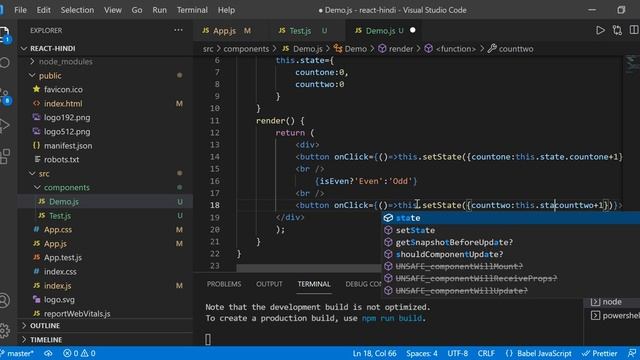Click the CRLF line ending item
Image resolution: width=640 pixels, height=360 pixels.
[486, 353]
